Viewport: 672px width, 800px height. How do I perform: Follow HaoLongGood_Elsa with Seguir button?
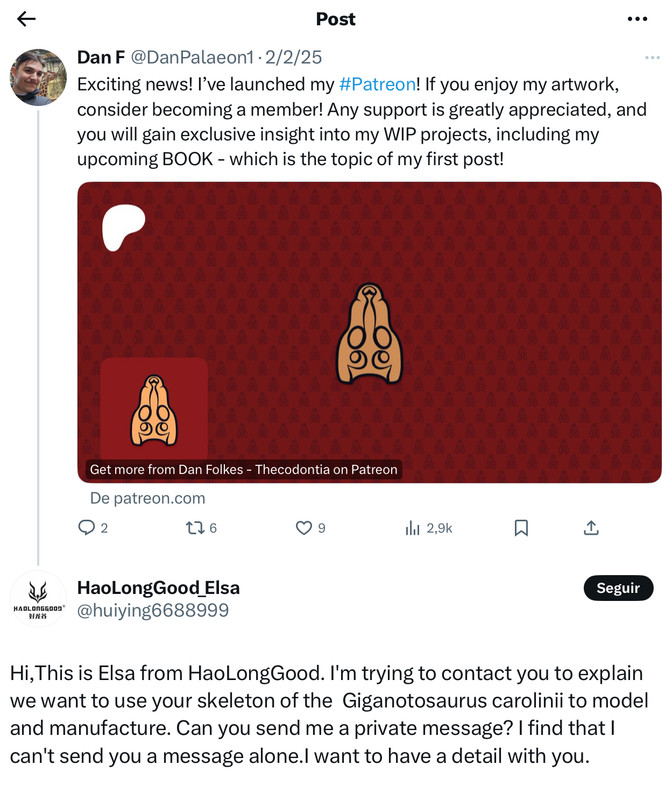tap(618, 588)
